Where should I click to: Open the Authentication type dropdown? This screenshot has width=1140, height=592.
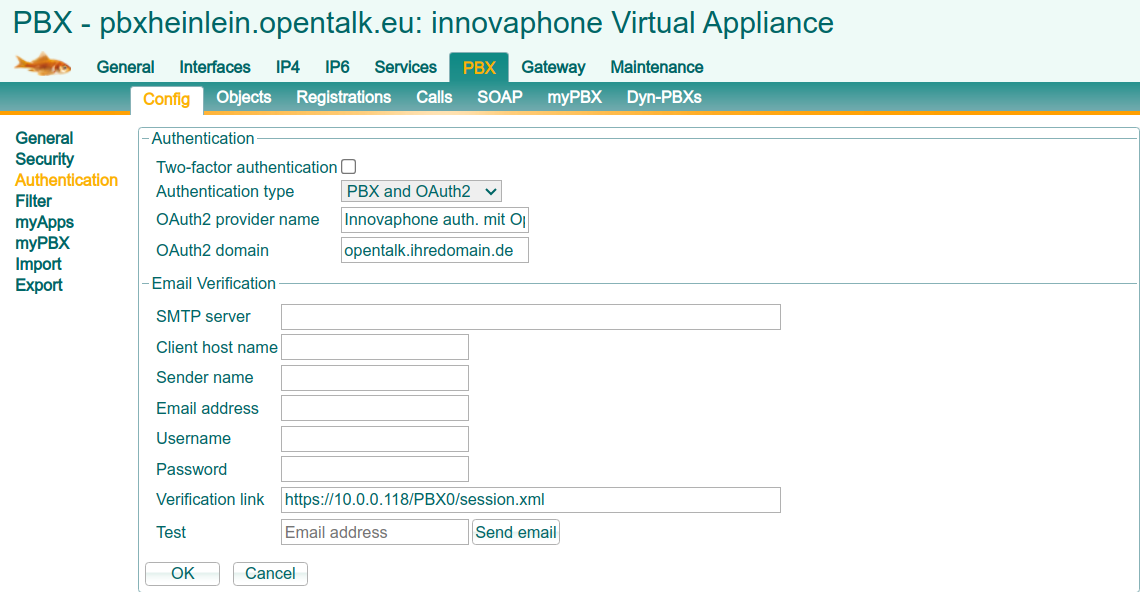[420, 190]
